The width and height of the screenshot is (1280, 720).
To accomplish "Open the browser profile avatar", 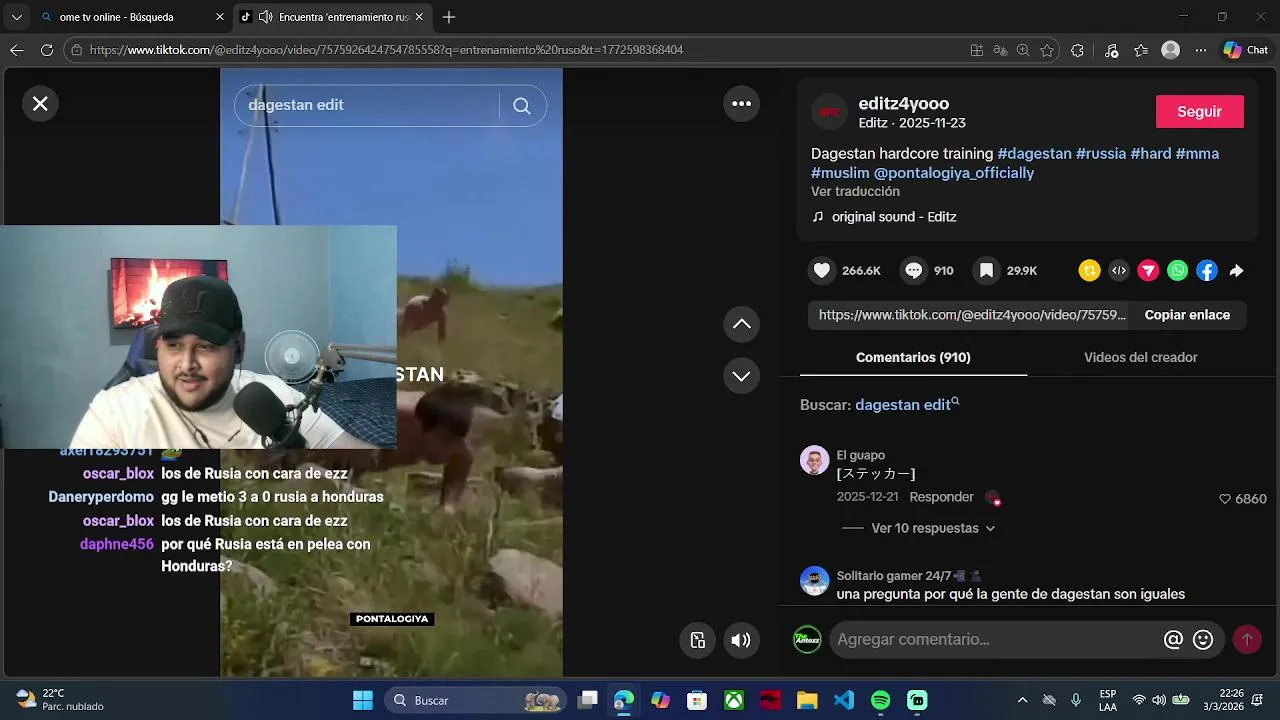I will click(1171, 50).
